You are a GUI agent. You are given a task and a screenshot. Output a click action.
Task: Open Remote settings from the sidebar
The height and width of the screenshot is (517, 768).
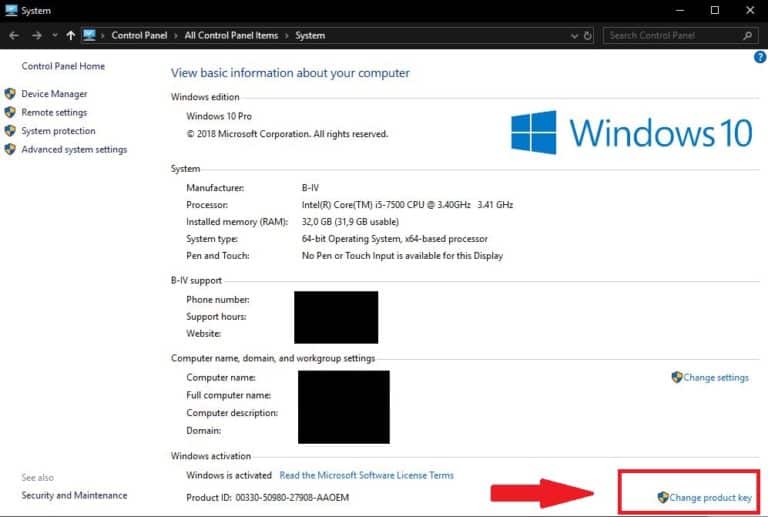(54, 113)
